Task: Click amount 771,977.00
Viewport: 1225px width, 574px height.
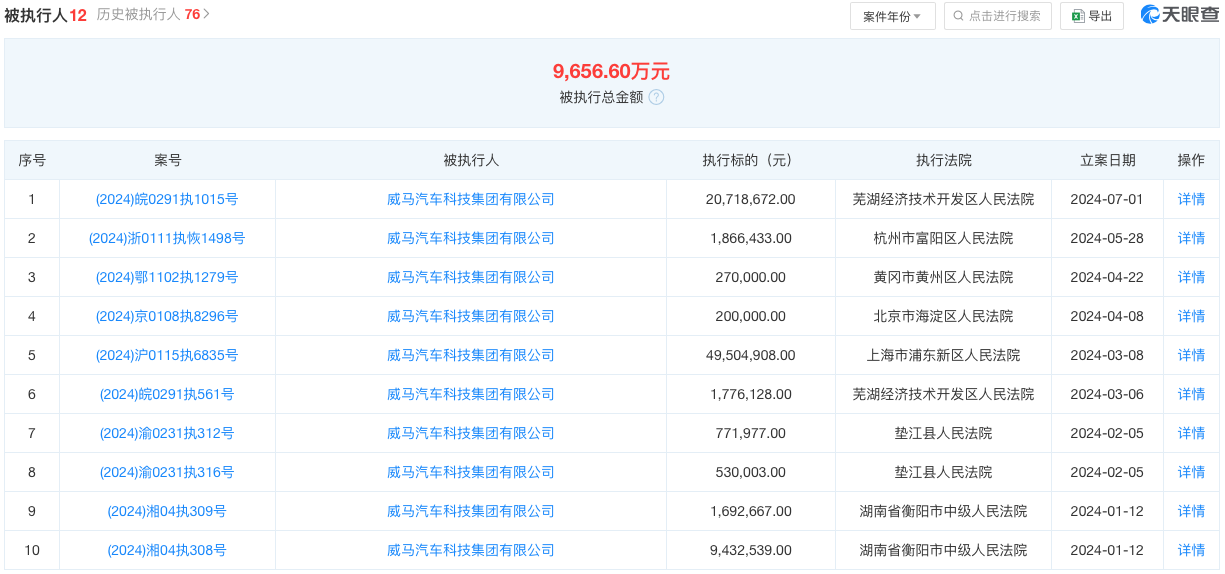Action: click(750, 433)
